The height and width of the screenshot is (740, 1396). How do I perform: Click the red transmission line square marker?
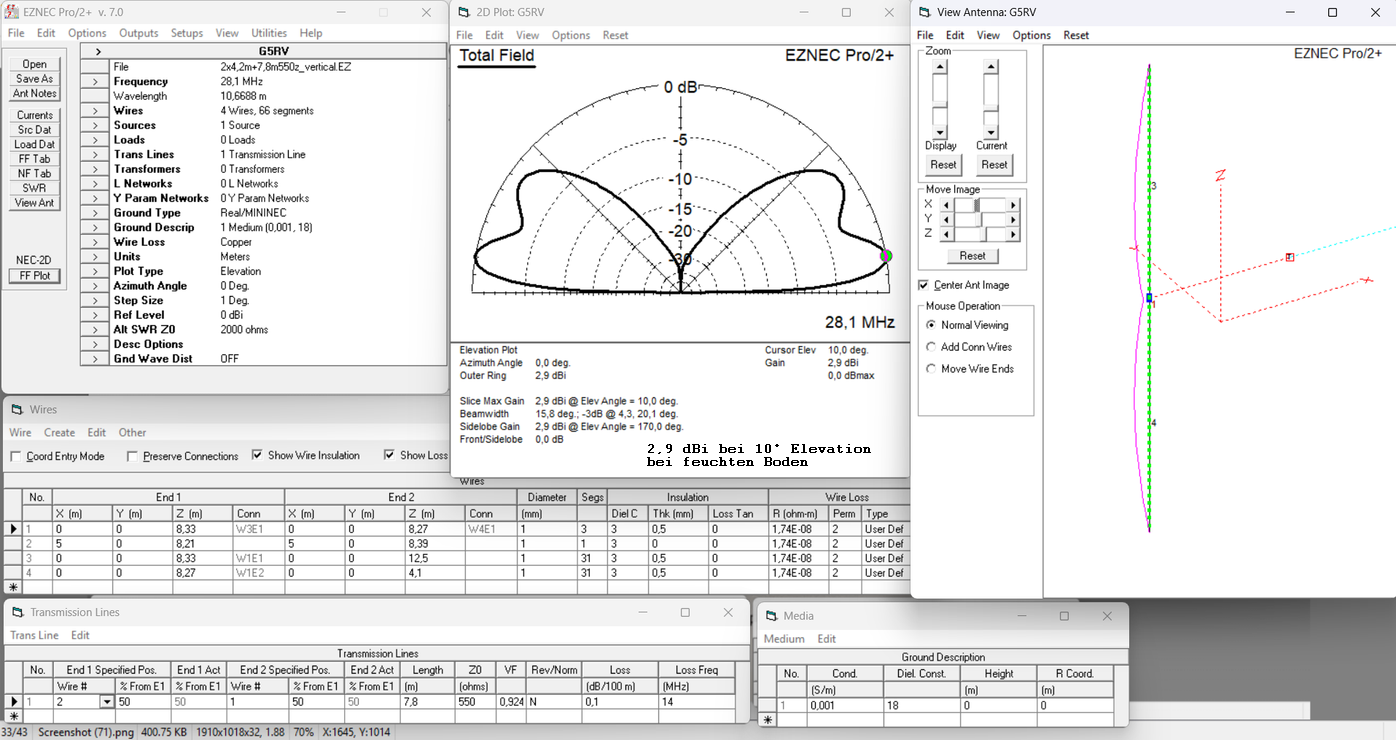(x=1290, y=257)
